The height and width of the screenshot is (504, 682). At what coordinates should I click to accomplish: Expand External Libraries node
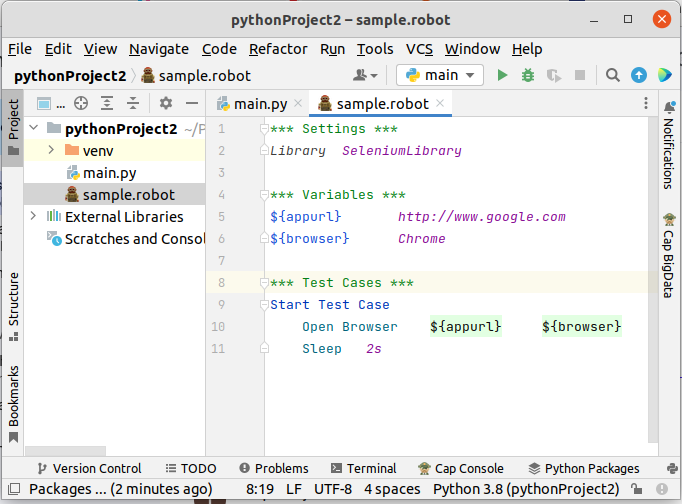coord(33,216)
